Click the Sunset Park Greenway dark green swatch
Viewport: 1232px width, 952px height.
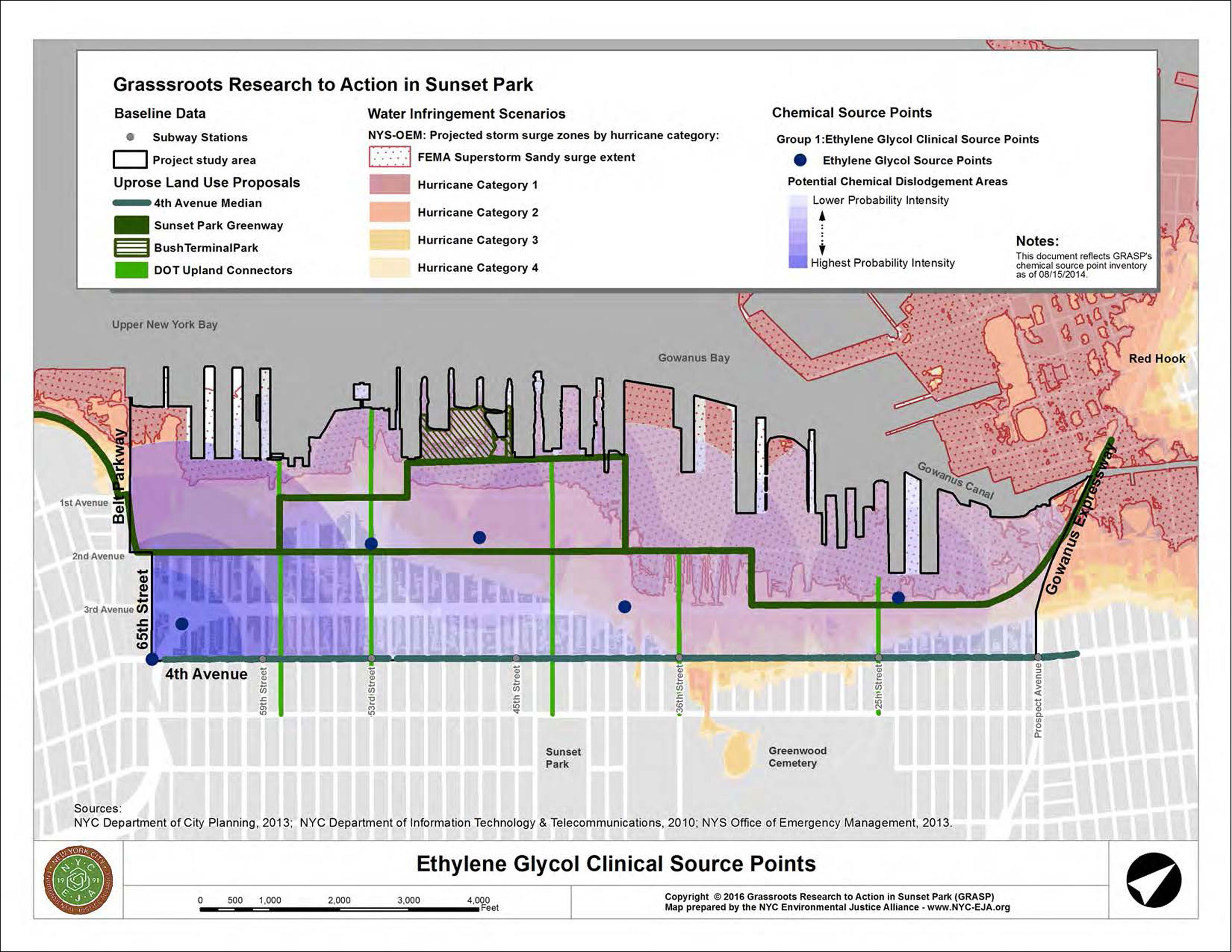(132, 225)
